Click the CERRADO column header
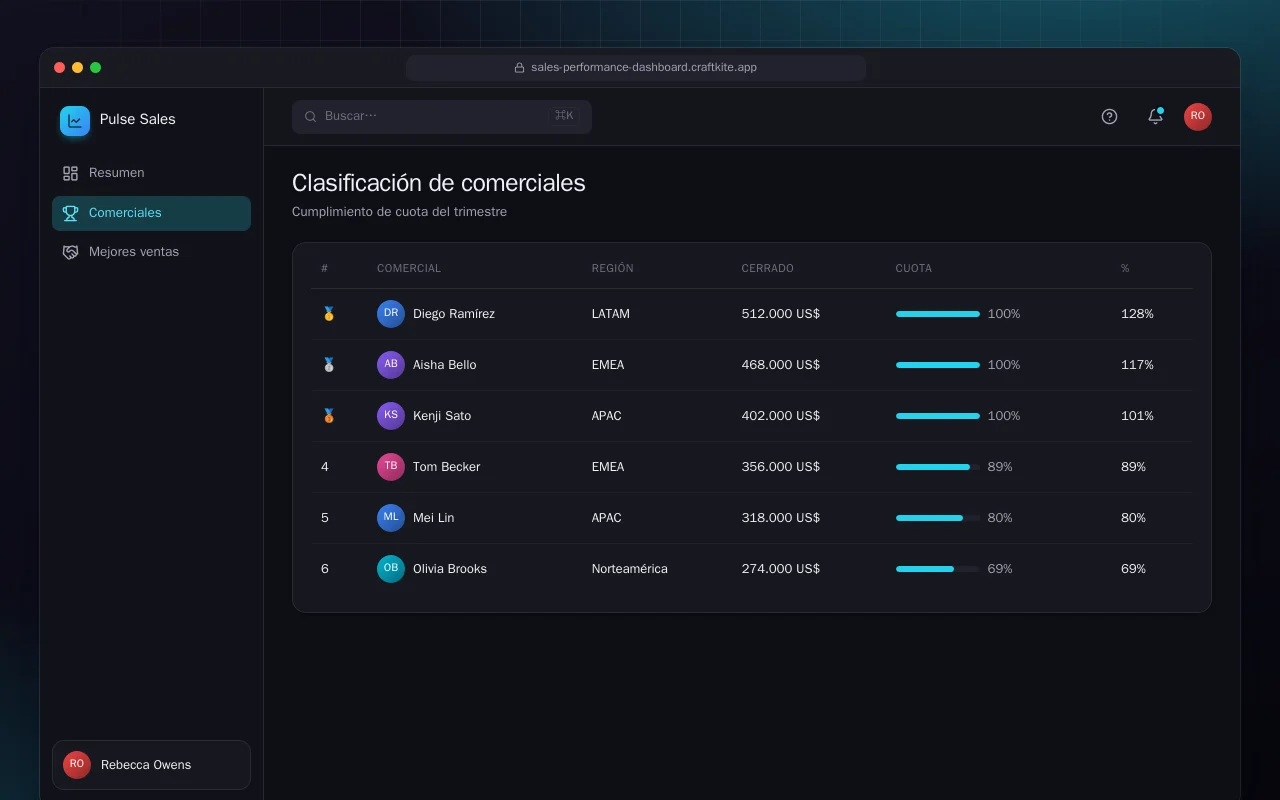This screenshot has width=1280, height=800. pos(768,269)
